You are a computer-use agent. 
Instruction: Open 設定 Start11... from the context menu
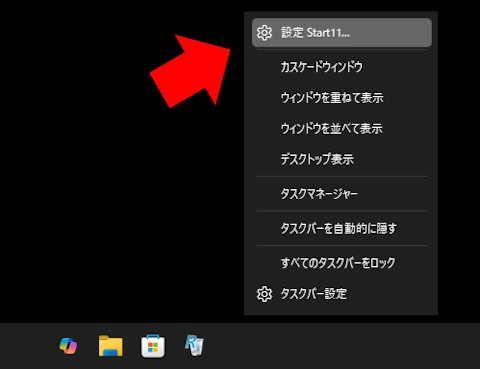click(342, 33)
